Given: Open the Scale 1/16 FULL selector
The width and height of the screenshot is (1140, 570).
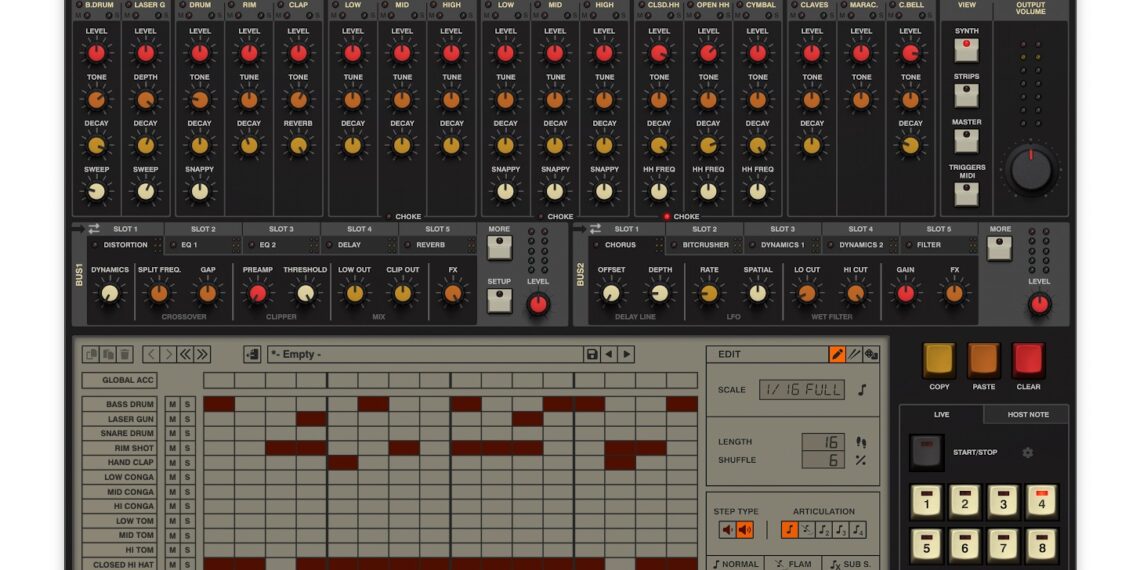Looking at the screenshot, I should [x=801, y=390].
